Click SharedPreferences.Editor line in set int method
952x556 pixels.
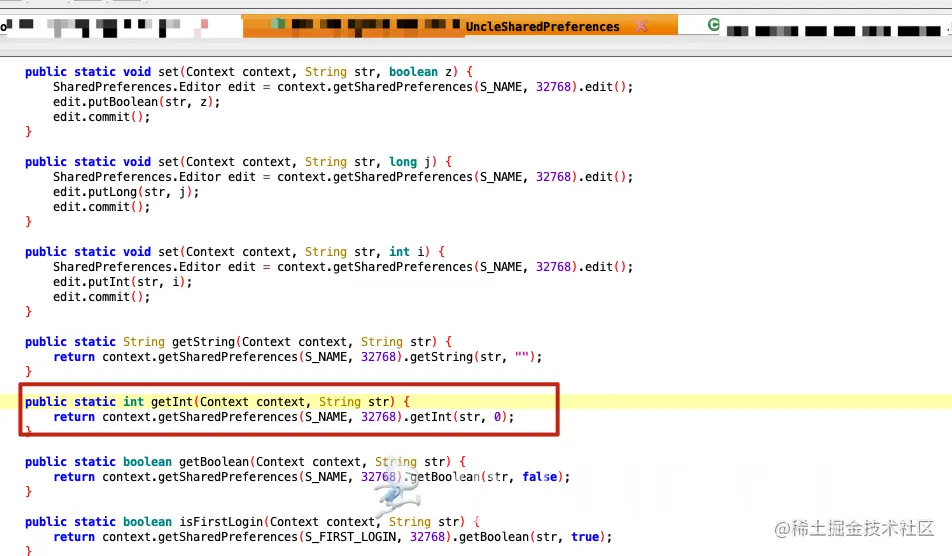(343, 267)
